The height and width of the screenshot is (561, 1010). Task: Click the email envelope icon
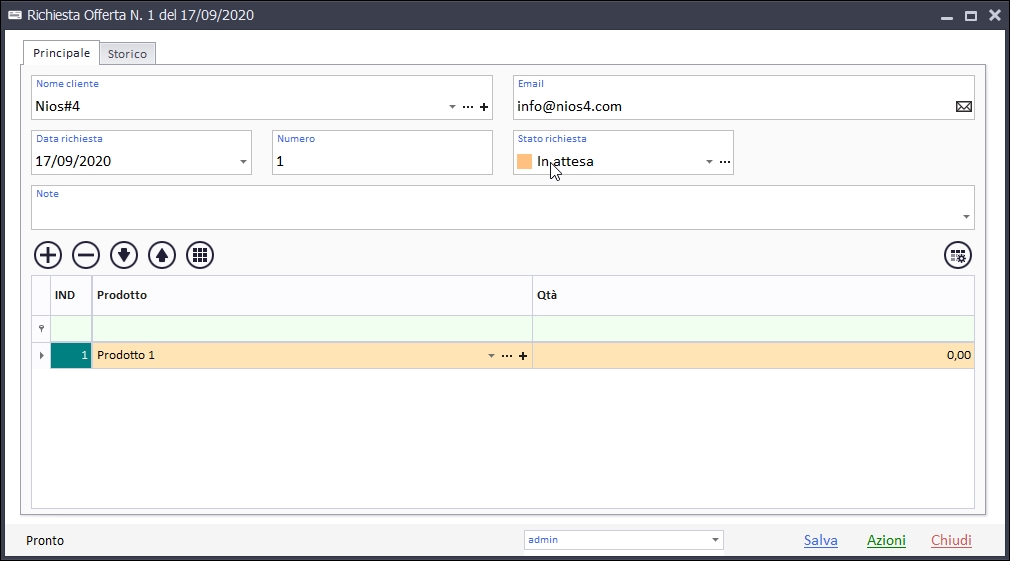tap(964, 107)
